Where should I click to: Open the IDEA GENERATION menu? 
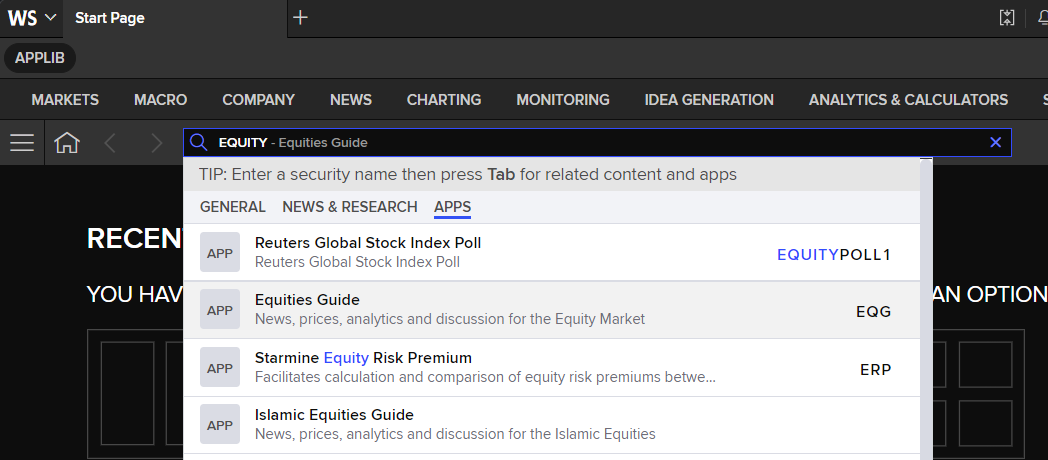click(709, 100)
